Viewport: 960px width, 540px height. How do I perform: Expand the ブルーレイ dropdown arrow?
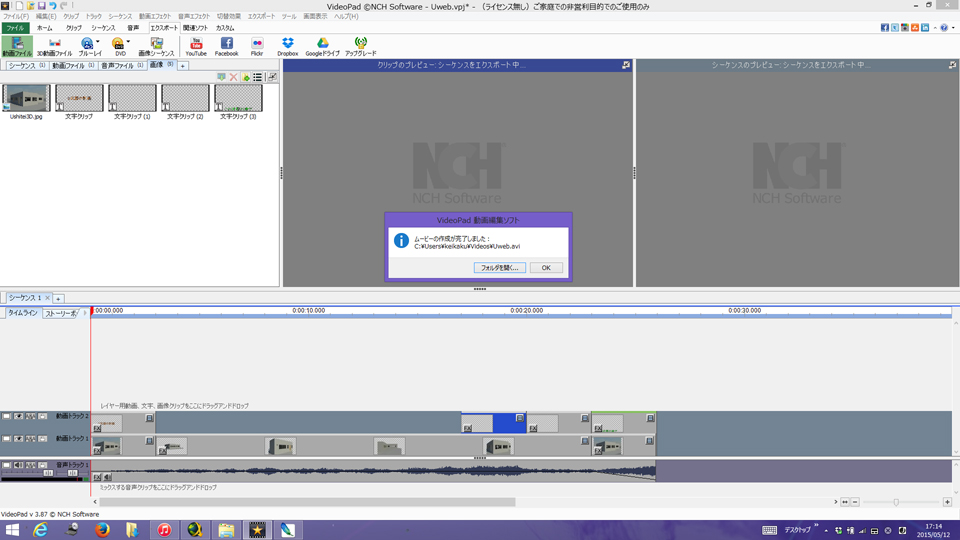98,42
